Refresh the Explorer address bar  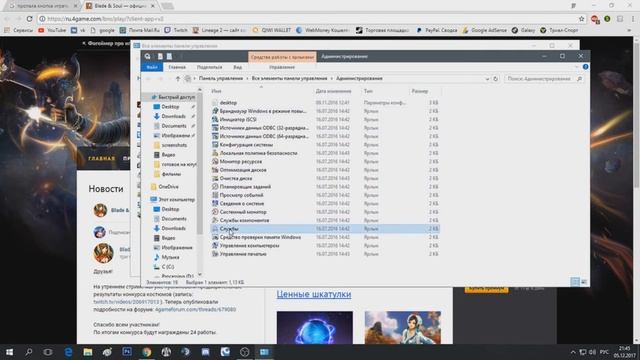coord(496,78)
